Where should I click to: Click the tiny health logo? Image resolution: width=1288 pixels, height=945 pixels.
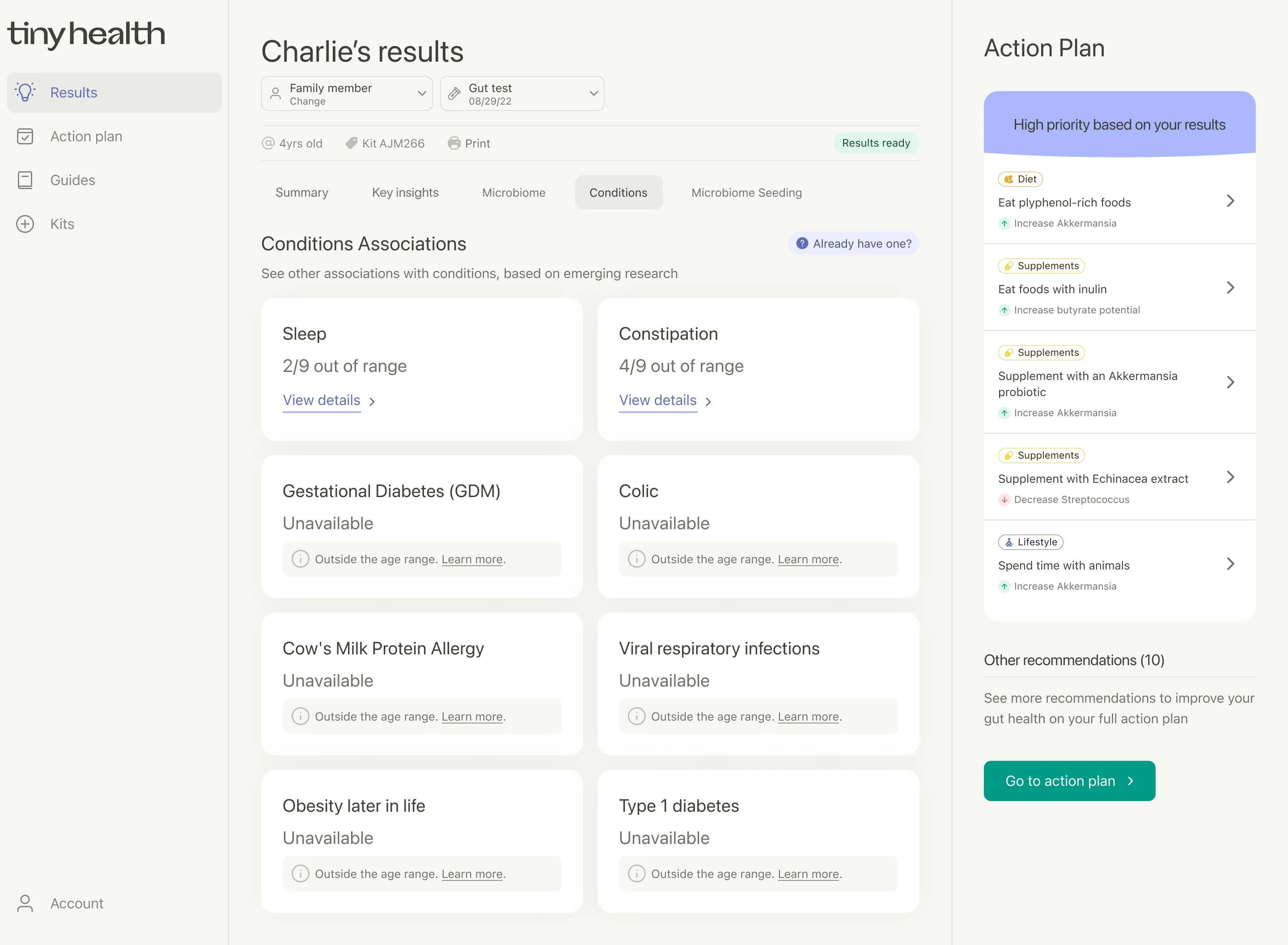(x=86, y=34)
